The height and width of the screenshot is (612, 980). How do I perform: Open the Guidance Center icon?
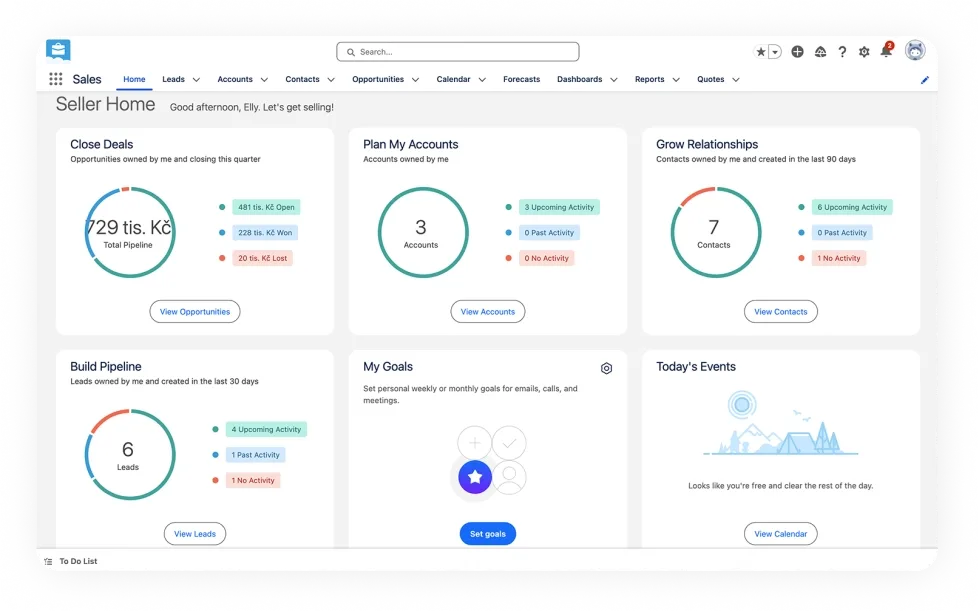820,51
